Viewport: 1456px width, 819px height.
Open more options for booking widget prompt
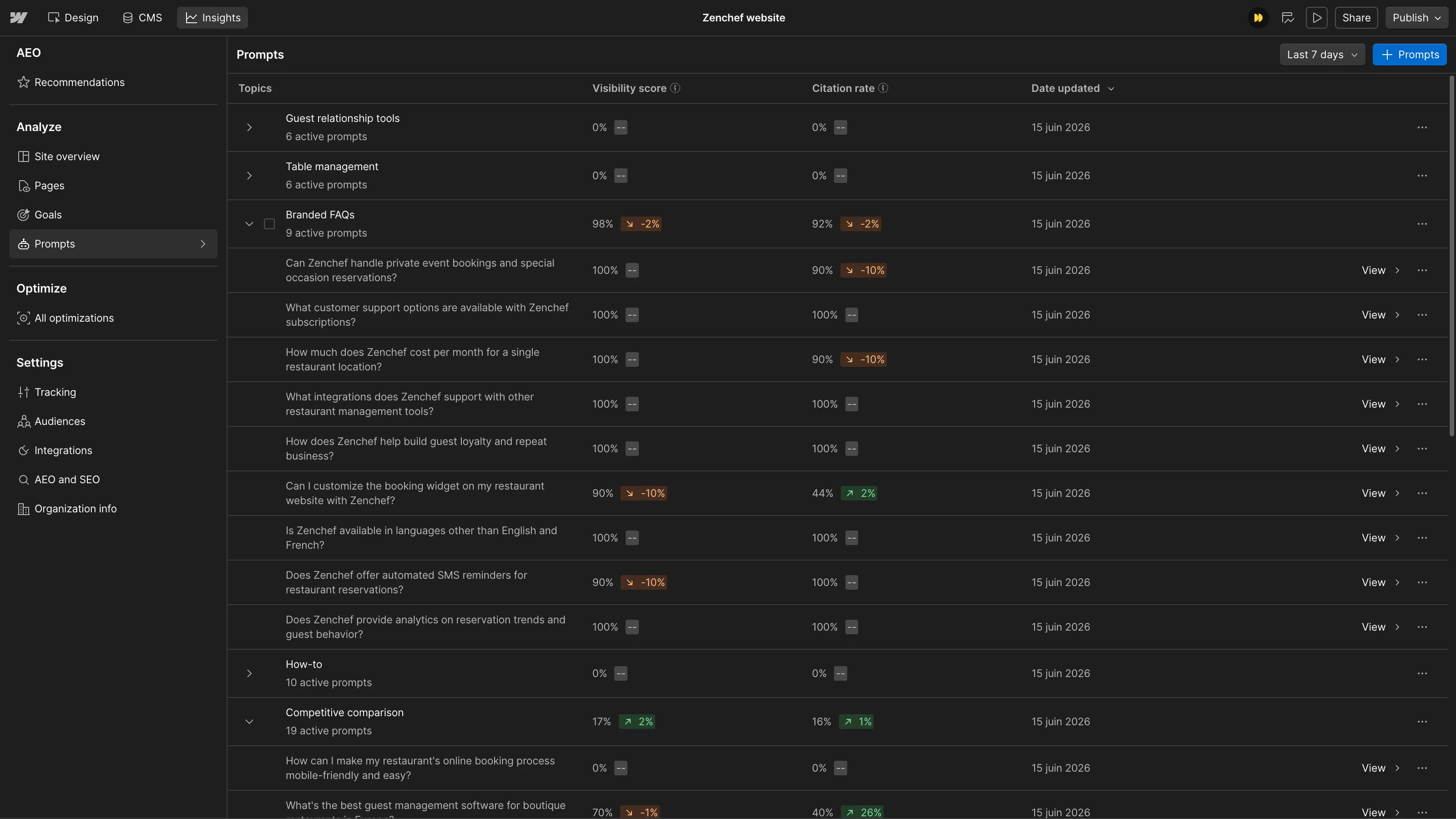click(x=1422, y=493)
